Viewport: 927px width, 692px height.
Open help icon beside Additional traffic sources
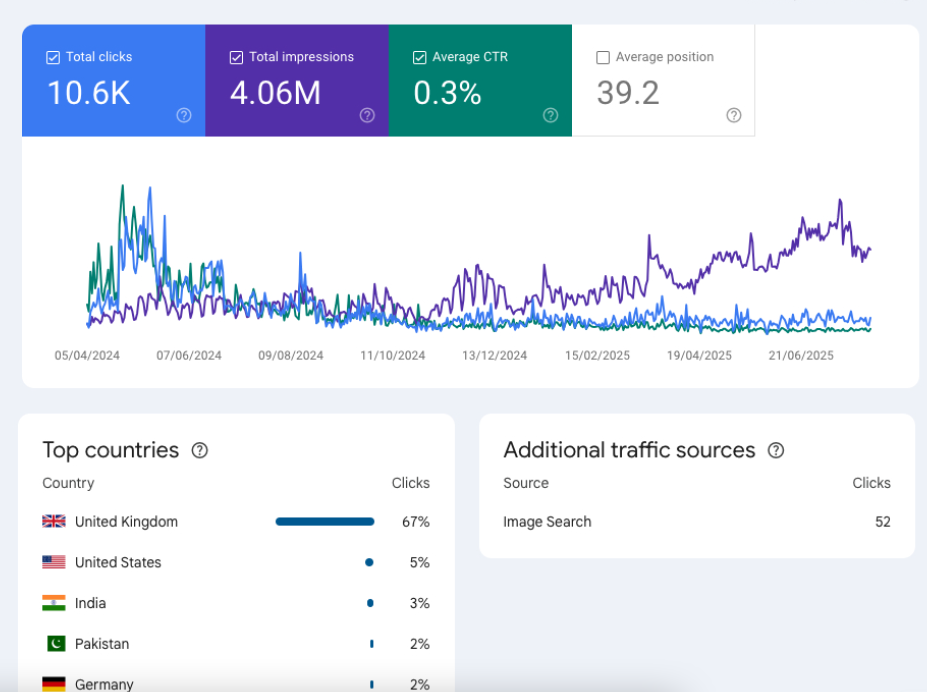[x=776, y=450]
